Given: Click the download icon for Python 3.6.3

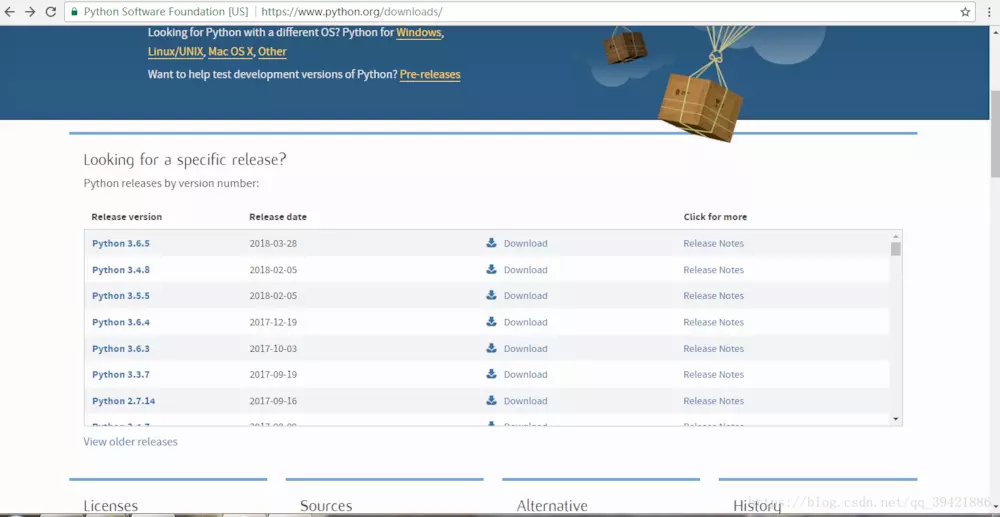Looking at the screenshot, I should pyautogui.click(x=491, y=348).
